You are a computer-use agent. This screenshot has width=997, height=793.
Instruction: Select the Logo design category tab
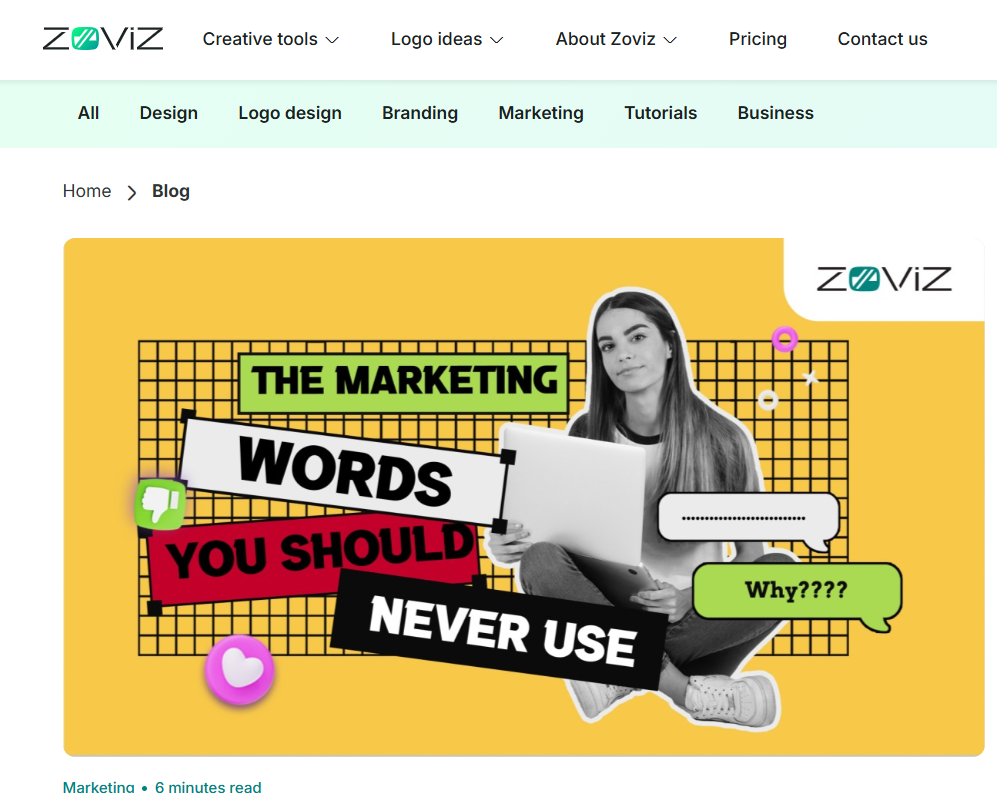[290, 113]
